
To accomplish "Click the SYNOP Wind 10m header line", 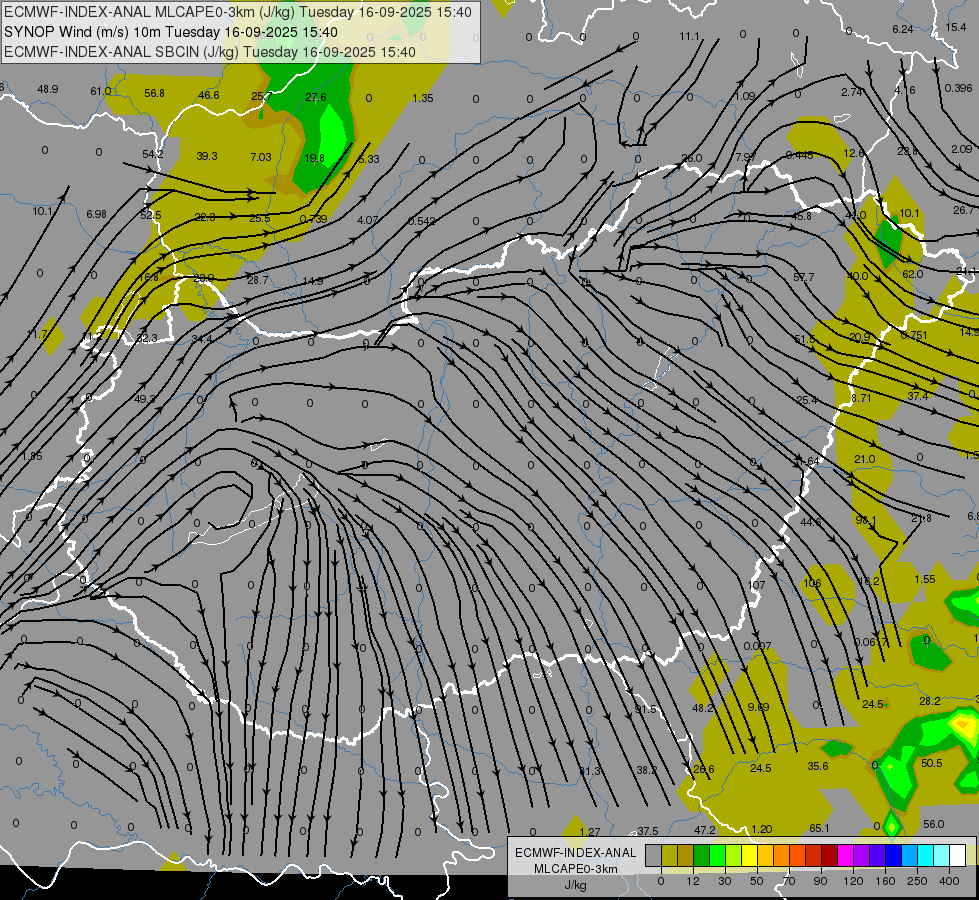I will pyautogui.click(x=170, y=32).
